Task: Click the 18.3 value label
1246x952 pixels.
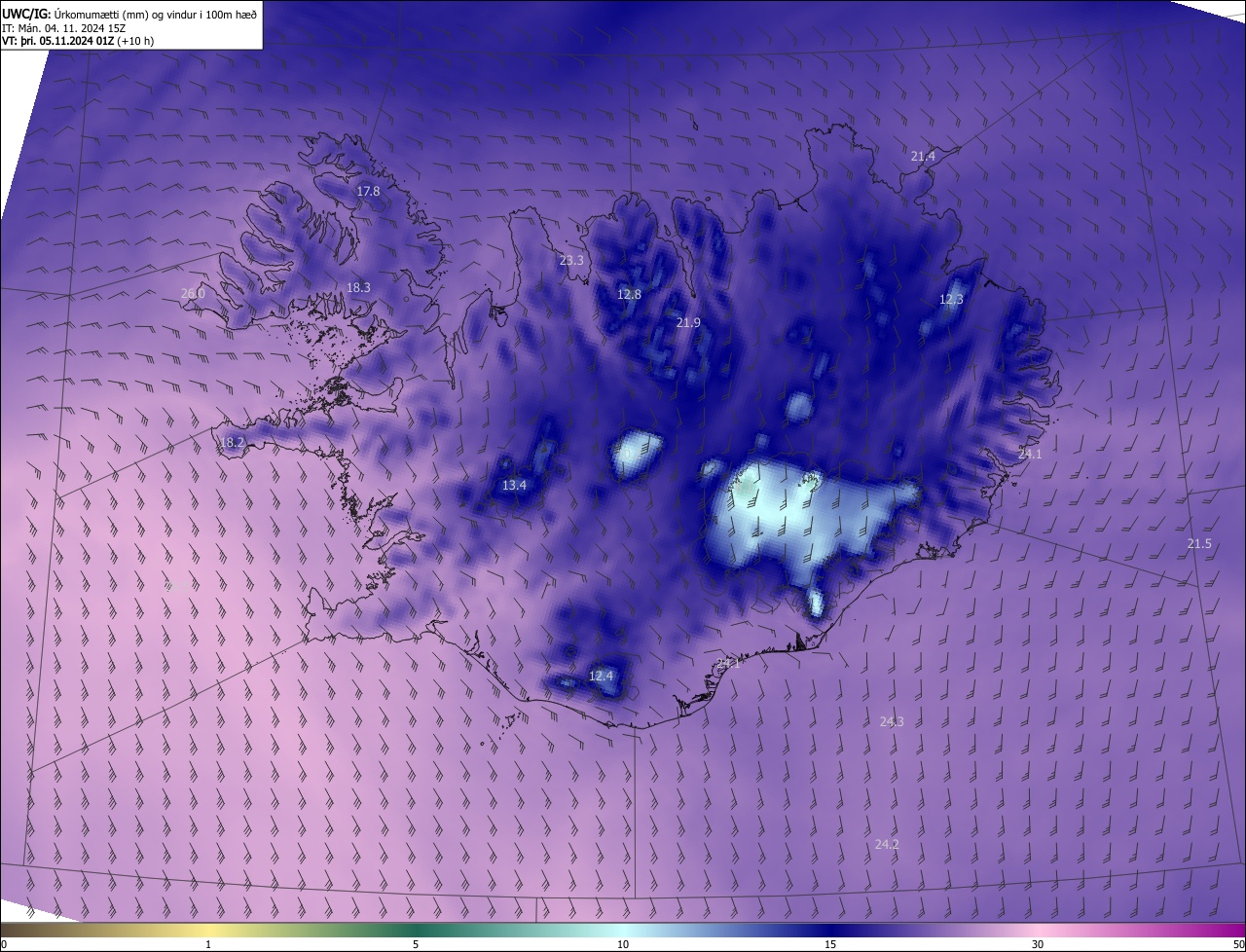Action: point(358,287)
